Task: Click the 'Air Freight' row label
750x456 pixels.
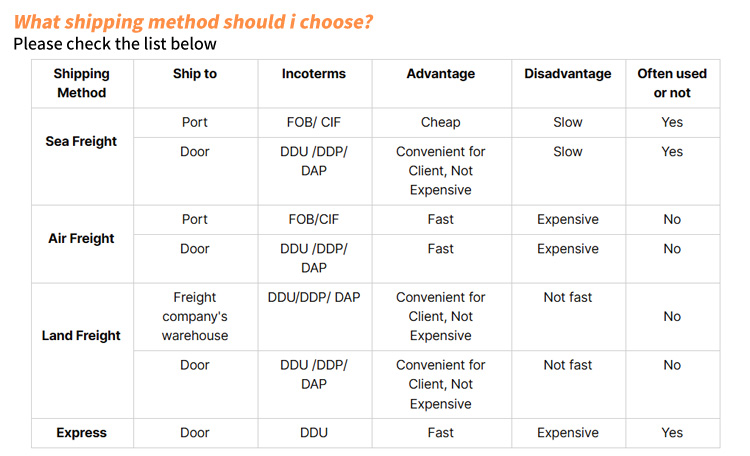Action: [81, 238]
